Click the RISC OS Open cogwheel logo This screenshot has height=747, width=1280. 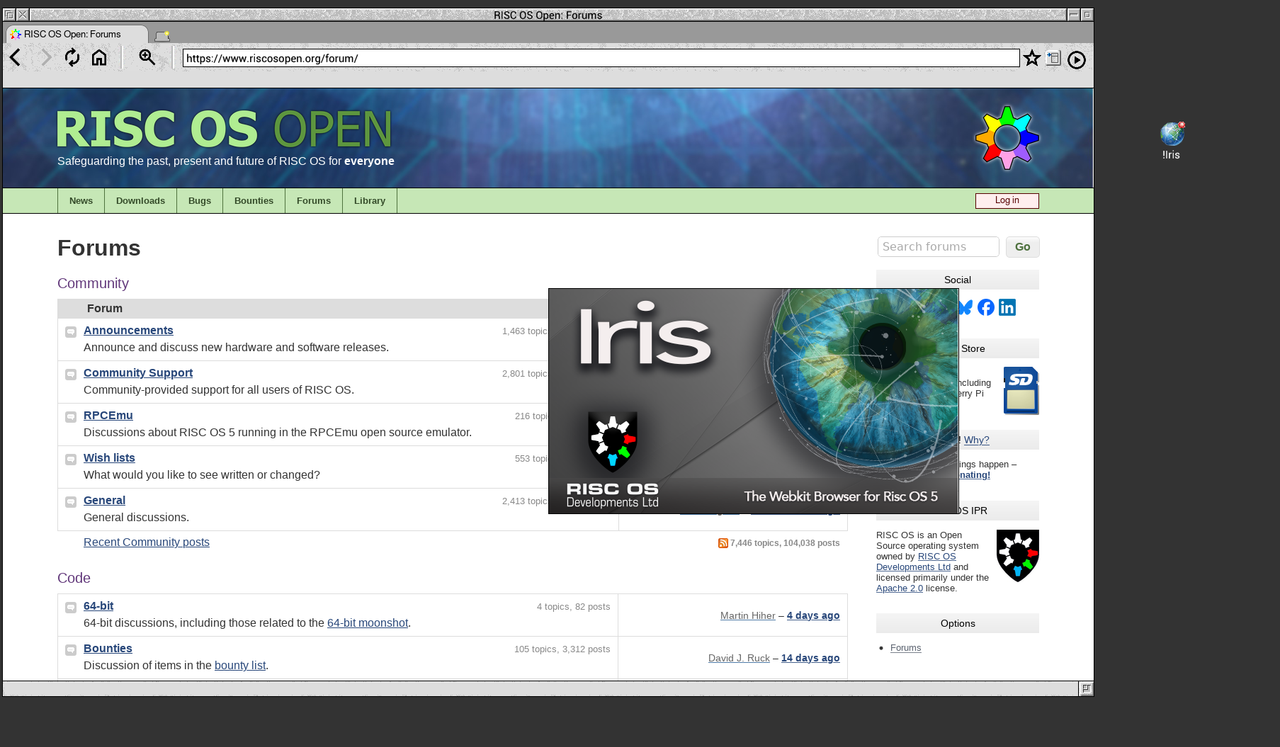pyautogui.click(x=1007, y=138)
